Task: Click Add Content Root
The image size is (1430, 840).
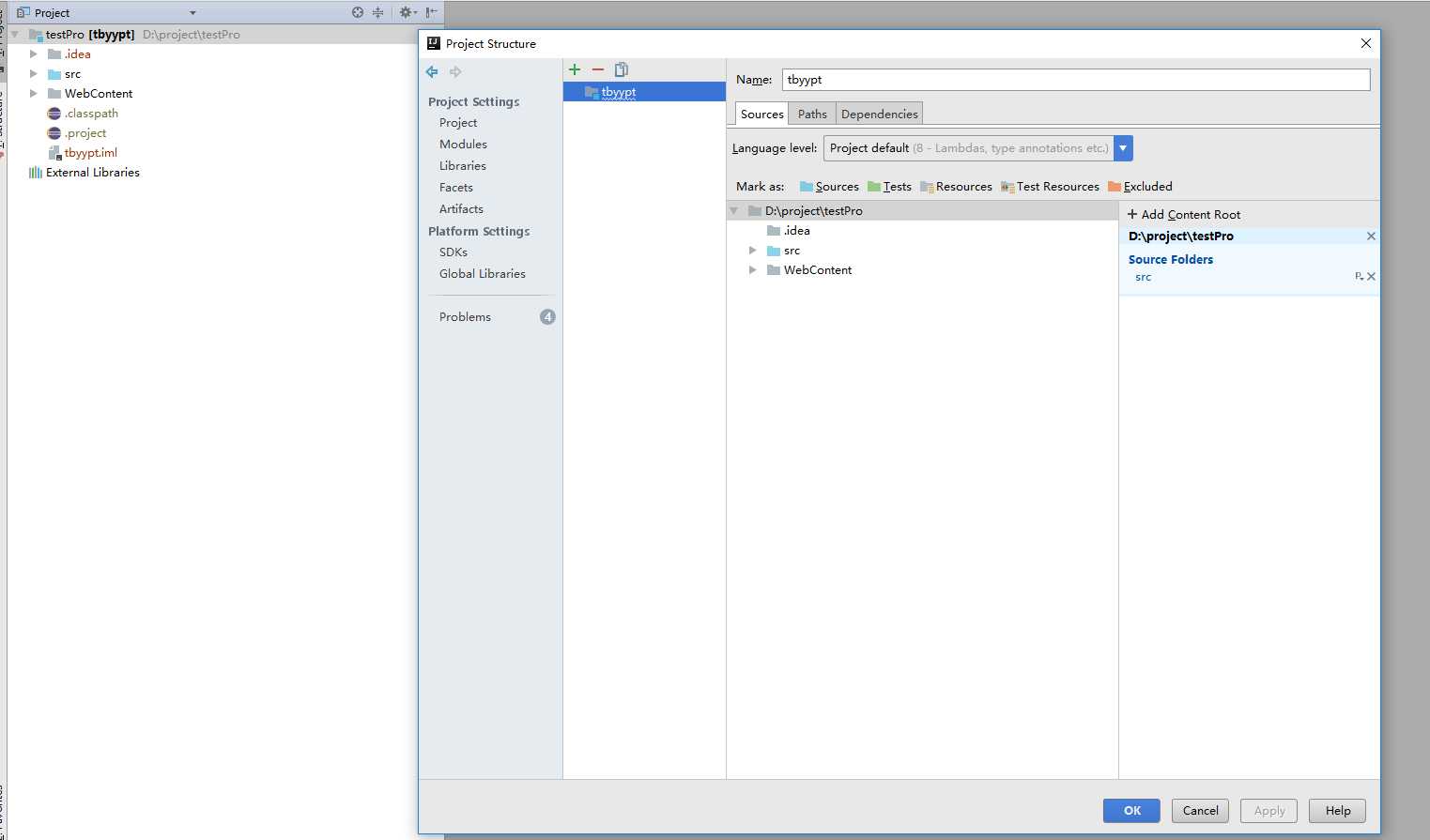Action: [x=1184, y=215]
